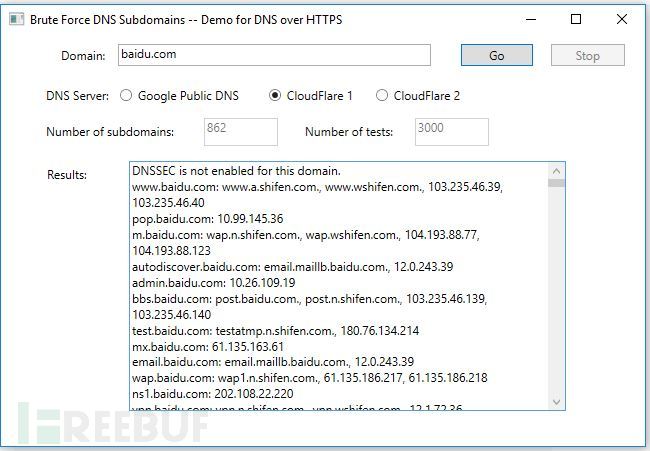
Task: Focus the Domain field containing baidu.com
Action: [273, 55]
